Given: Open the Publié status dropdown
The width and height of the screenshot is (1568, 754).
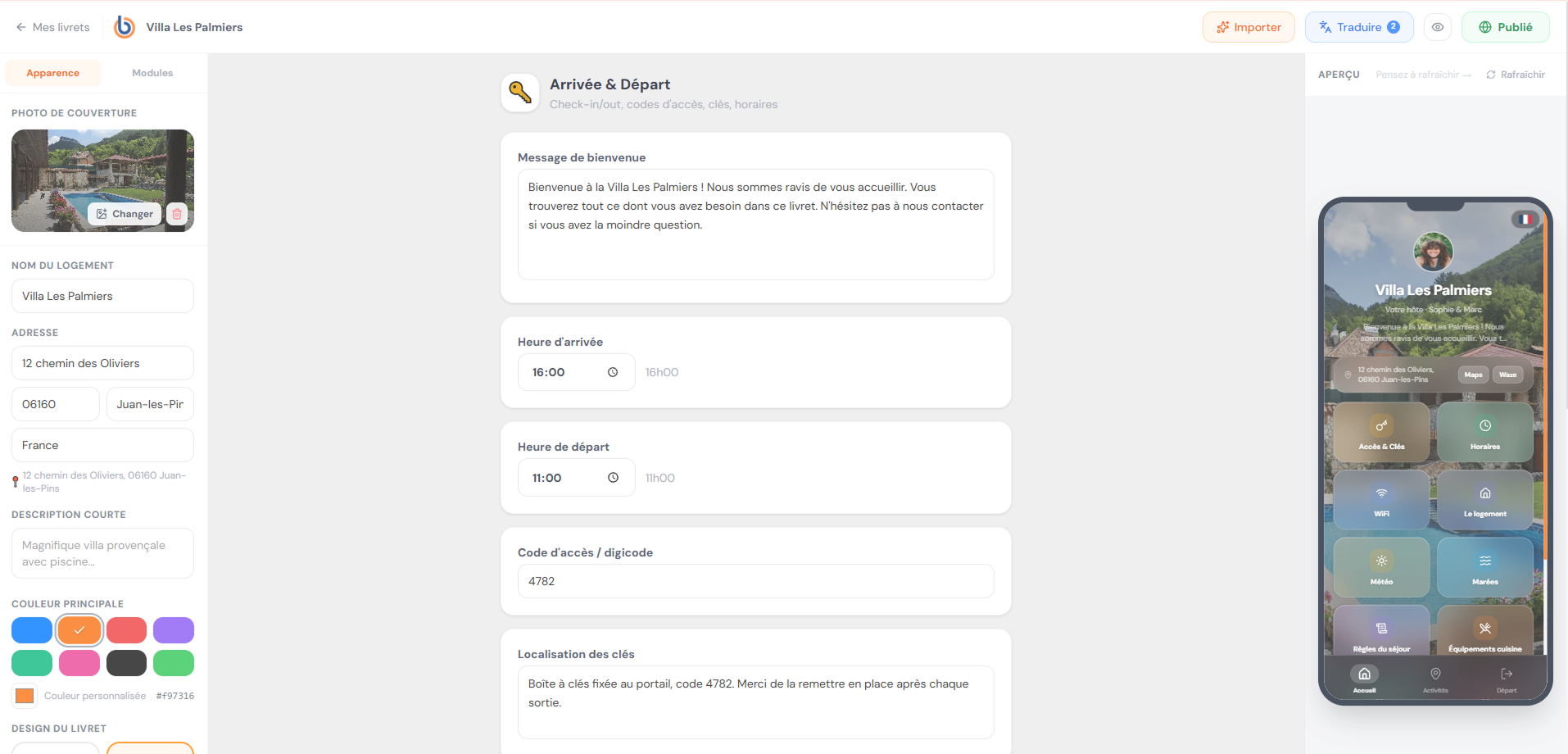Looking at the screenshot, I should (x=1505, y=27).
